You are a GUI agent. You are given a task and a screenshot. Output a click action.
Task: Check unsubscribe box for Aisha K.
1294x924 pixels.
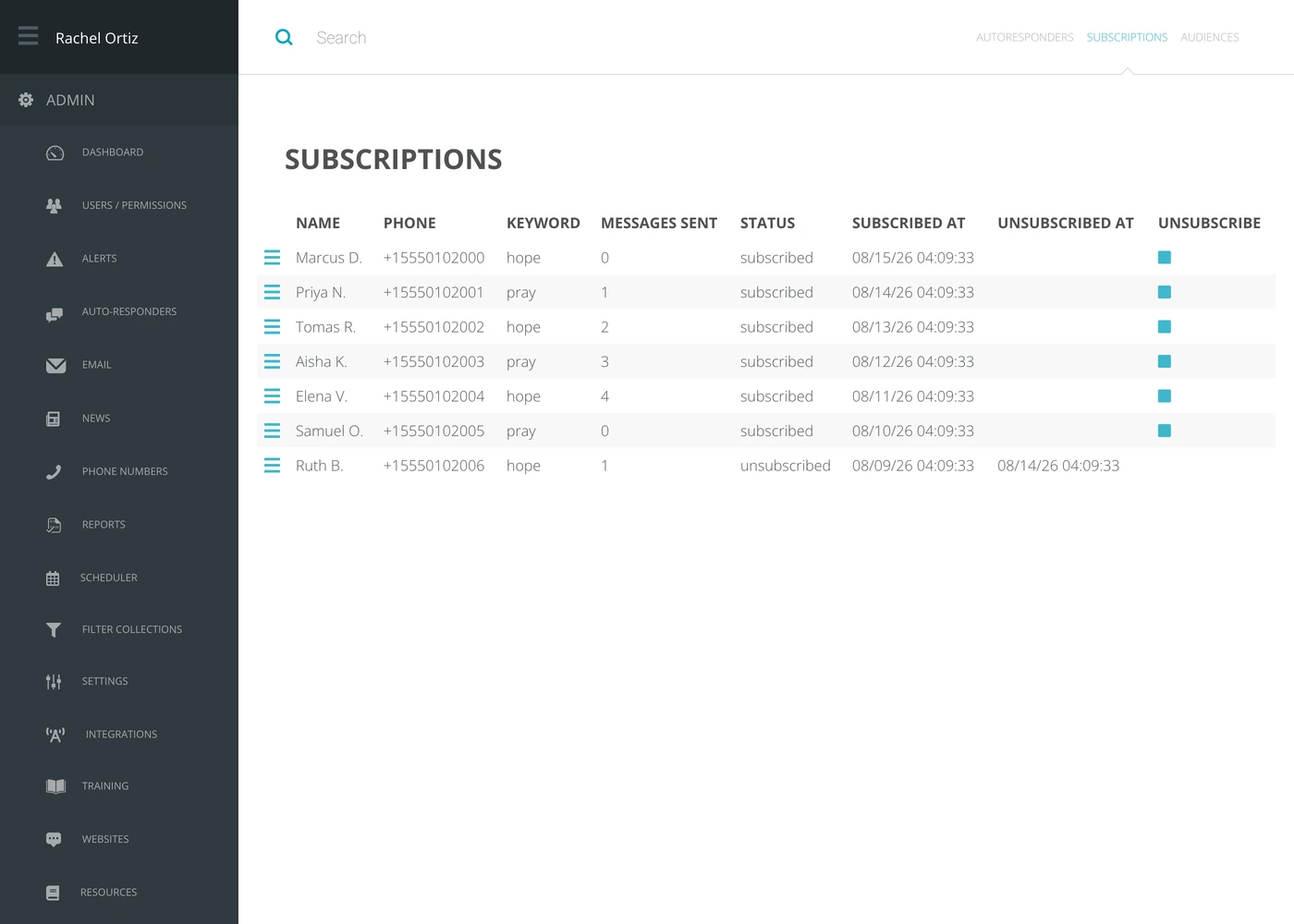[x=1165, y=361]
